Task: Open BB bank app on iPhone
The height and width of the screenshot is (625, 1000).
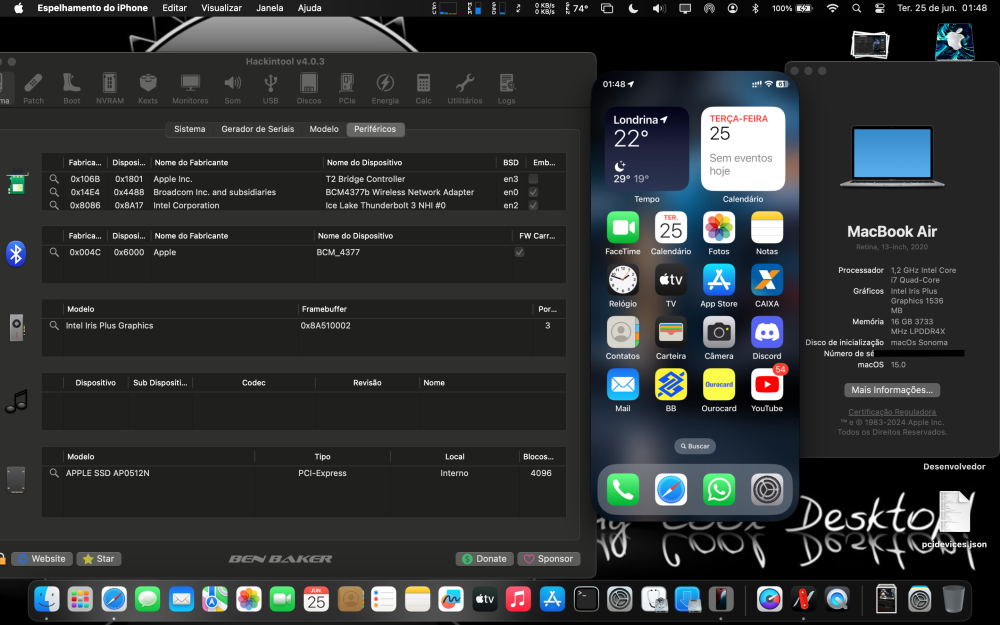Action: [671, 385]
